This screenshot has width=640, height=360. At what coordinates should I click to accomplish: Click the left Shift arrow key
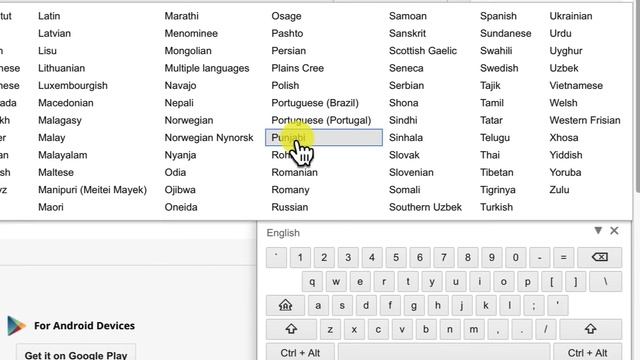[x=291, y=329]
